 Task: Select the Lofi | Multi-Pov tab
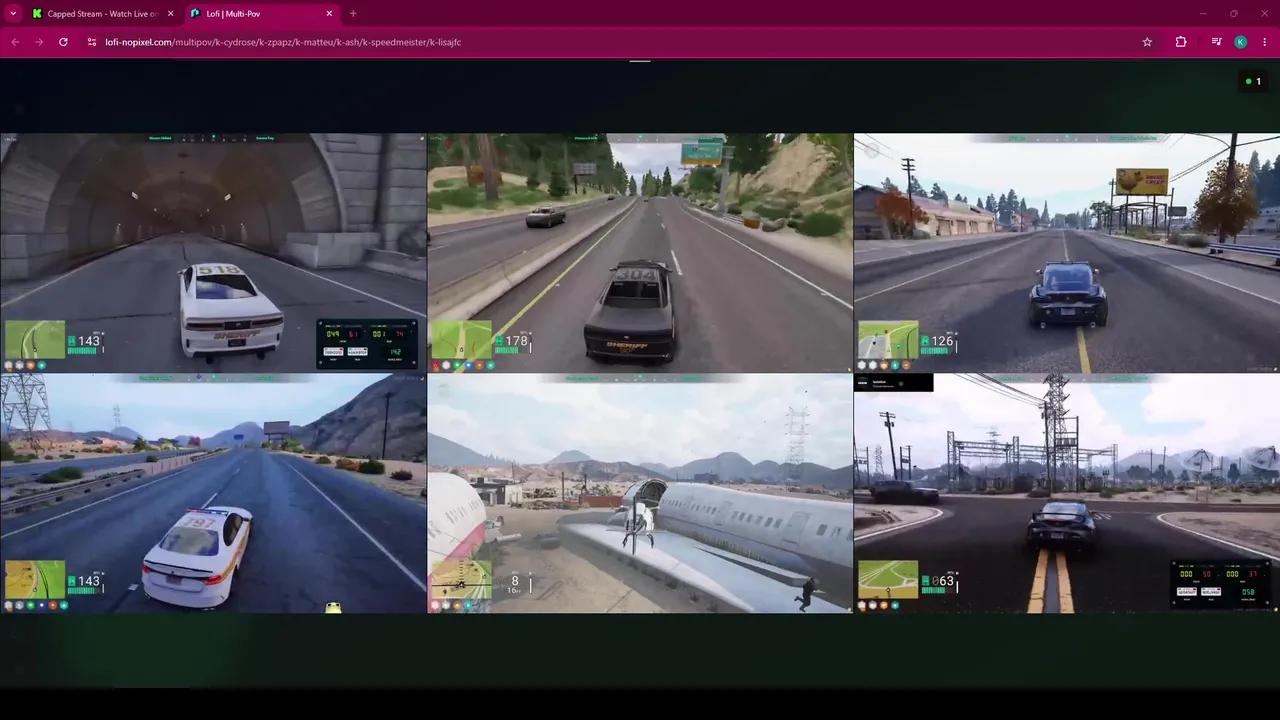pos(262,14)
